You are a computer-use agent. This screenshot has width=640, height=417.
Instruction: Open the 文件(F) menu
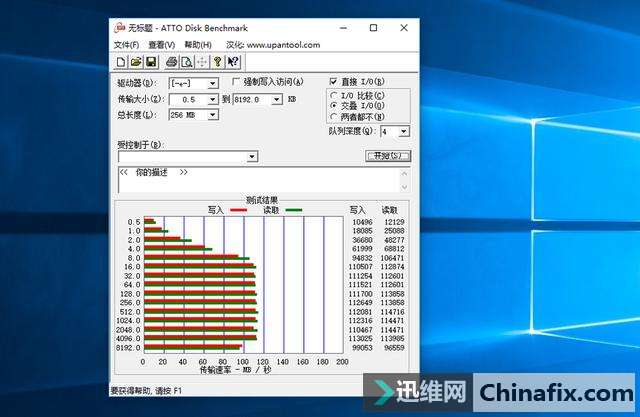click(x=127, y=45)
